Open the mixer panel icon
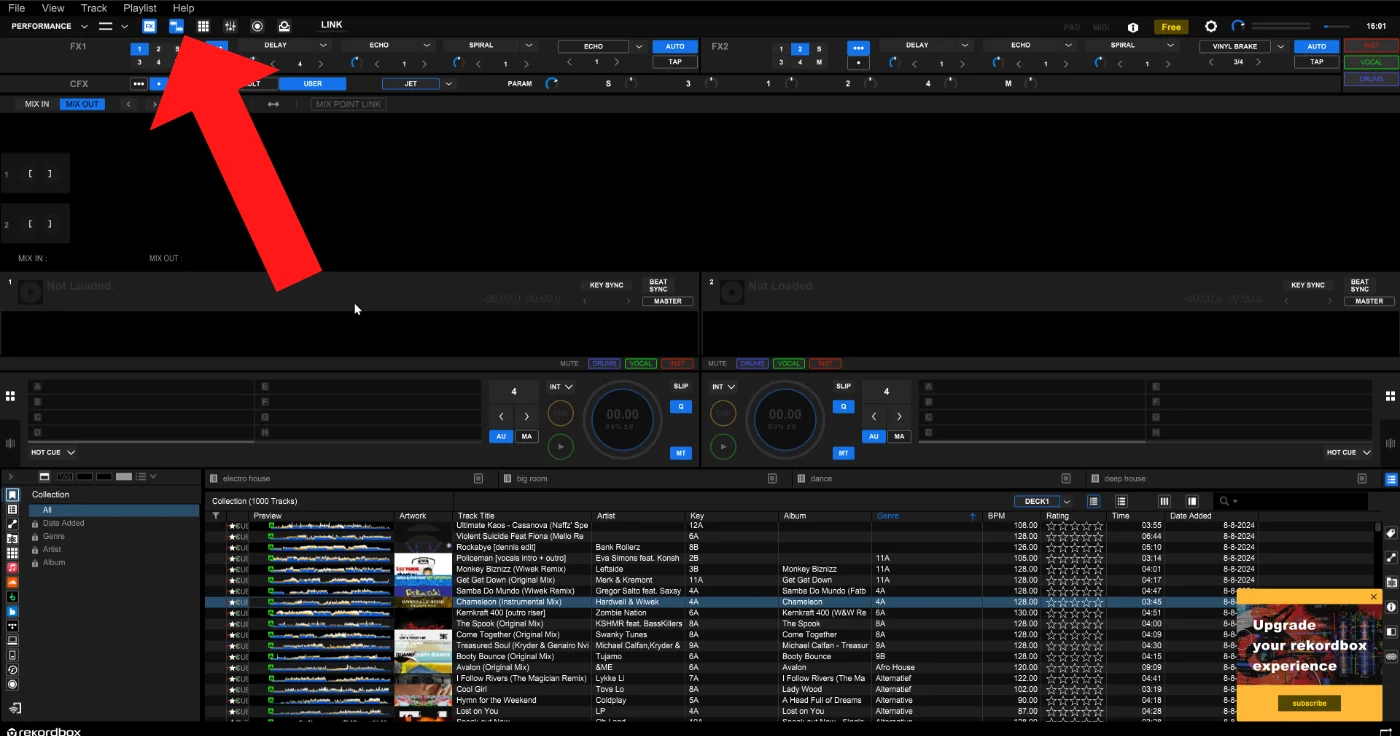This screenshot has height=736, width=1400. 231,26
